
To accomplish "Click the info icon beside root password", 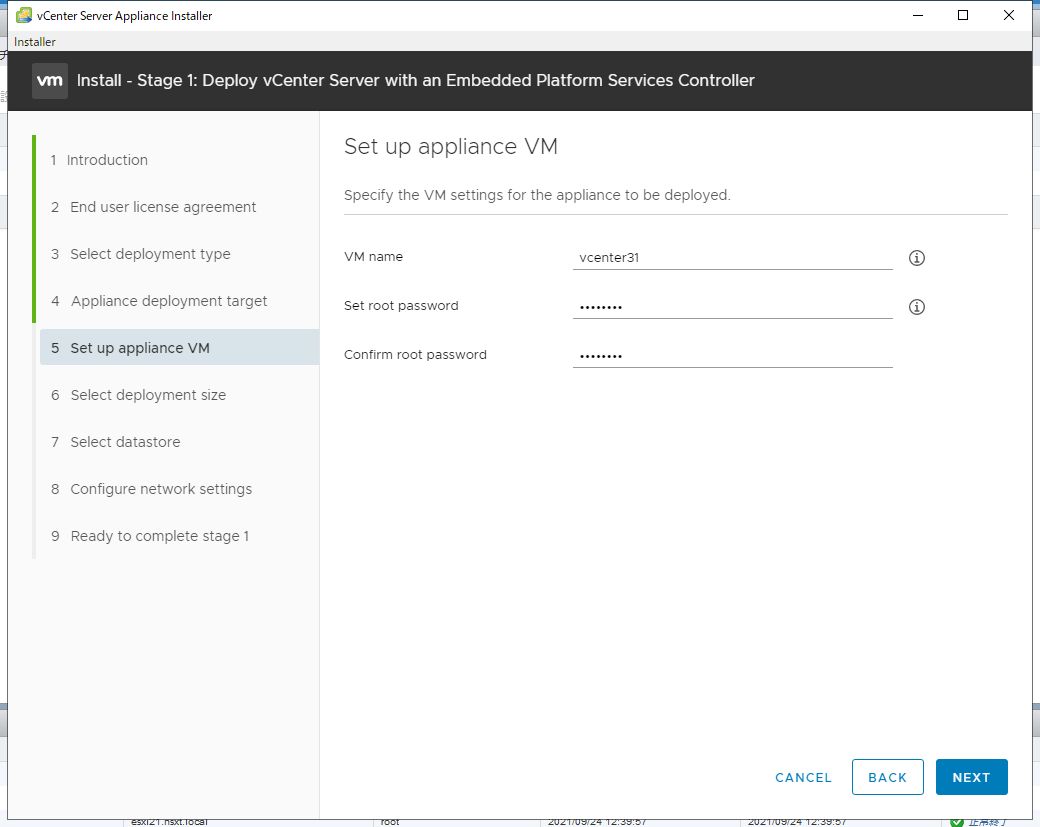I will click(x=917, y=307).
